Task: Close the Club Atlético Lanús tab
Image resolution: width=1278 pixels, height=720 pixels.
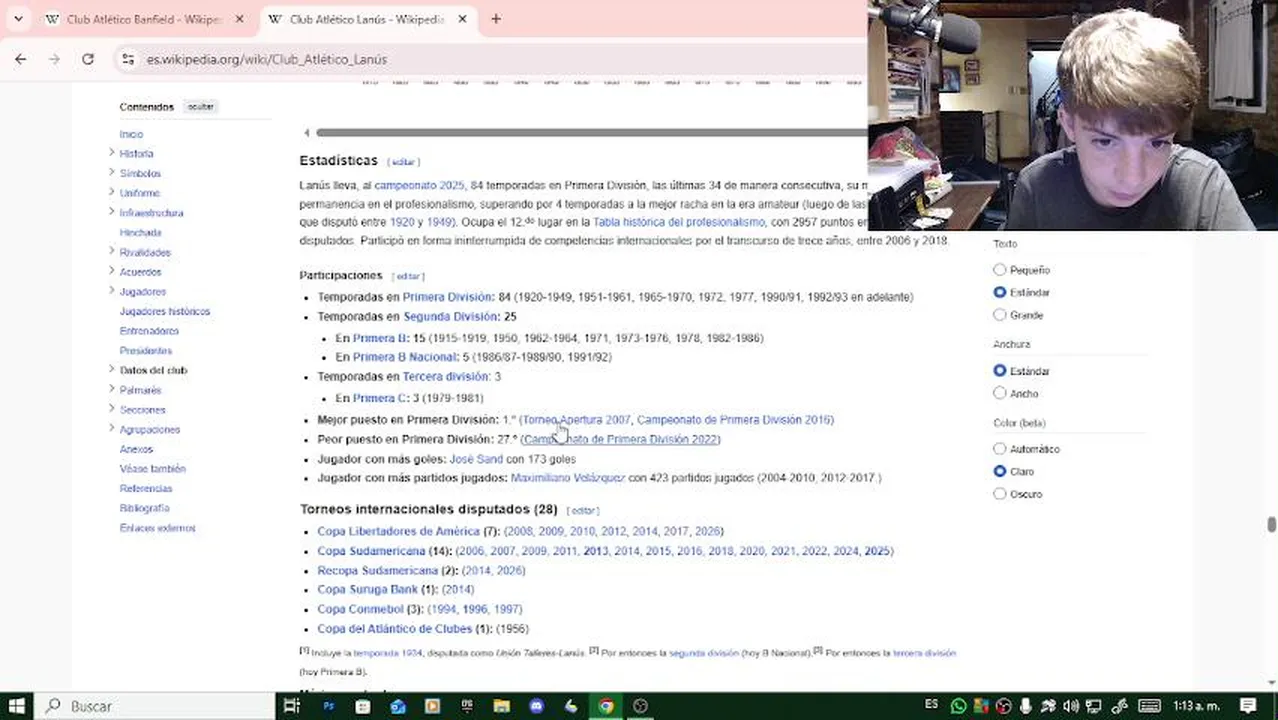Action: click(x=463, y=19)
